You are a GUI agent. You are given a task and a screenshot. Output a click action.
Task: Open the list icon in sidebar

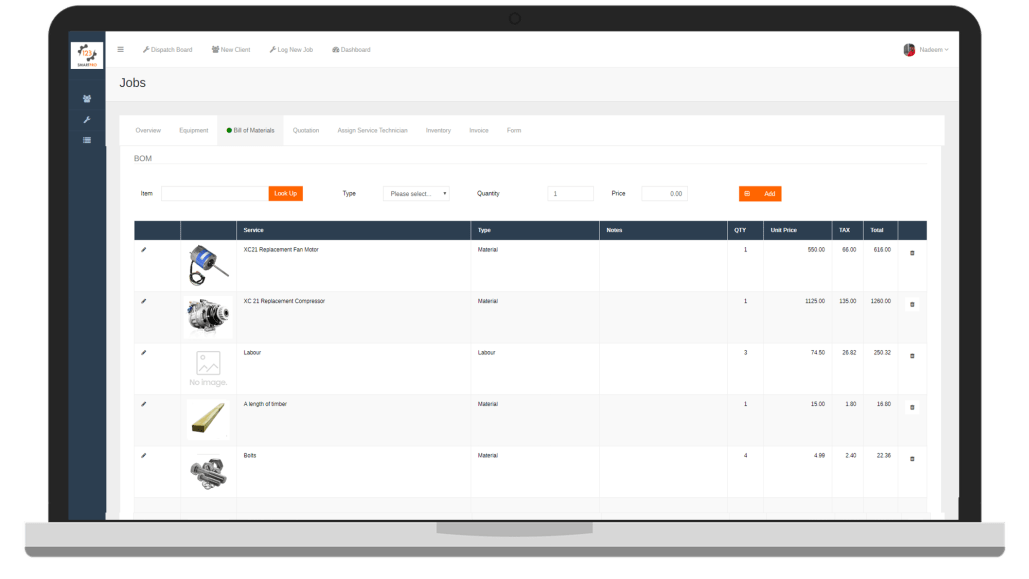(x=87, y=140)
